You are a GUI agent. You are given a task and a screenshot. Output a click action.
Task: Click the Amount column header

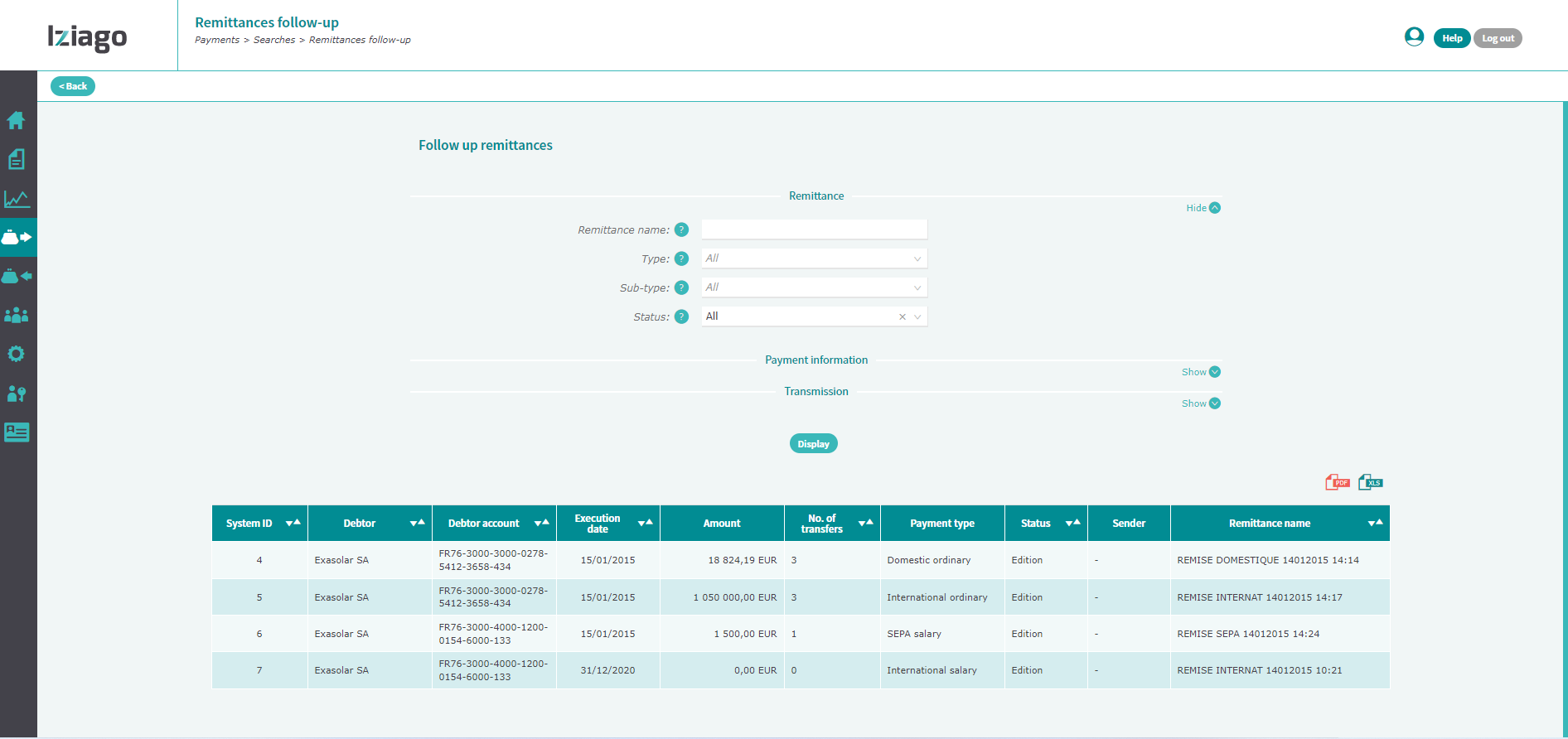pyautogui.click(x=722, y=524)
